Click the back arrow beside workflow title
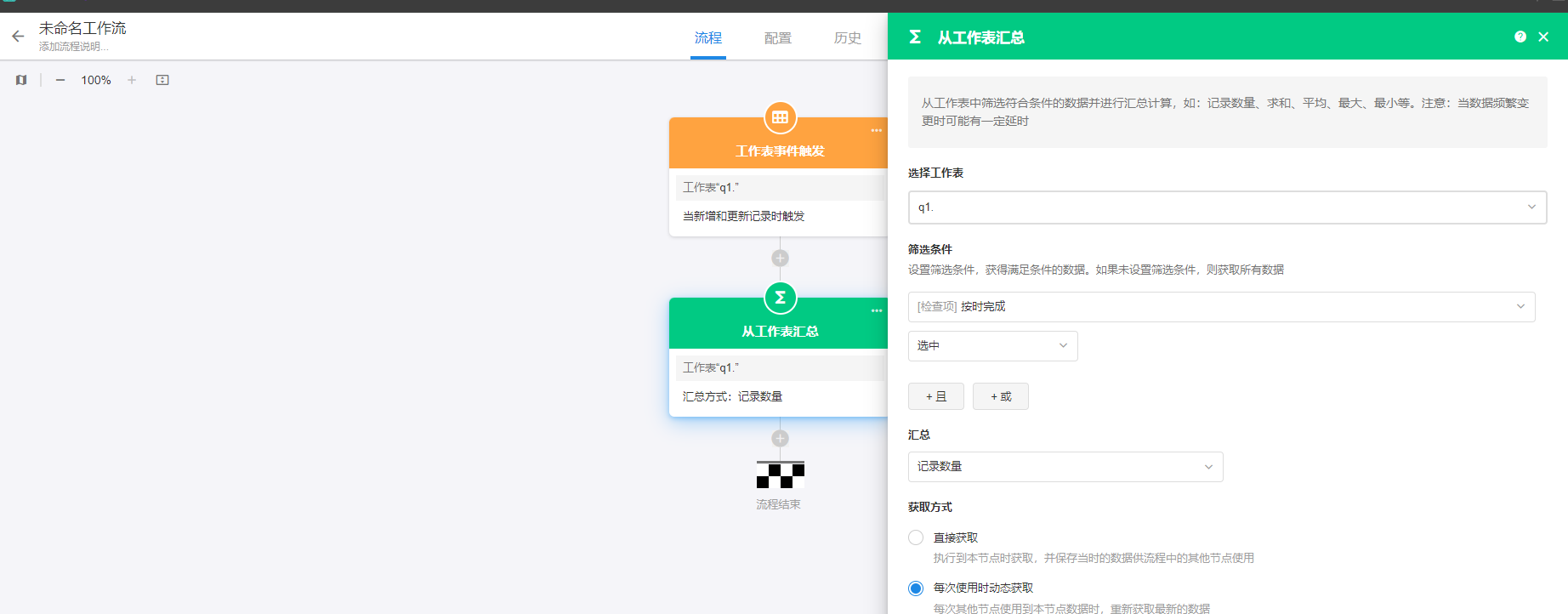1568x614 pixels. [18, 37]
